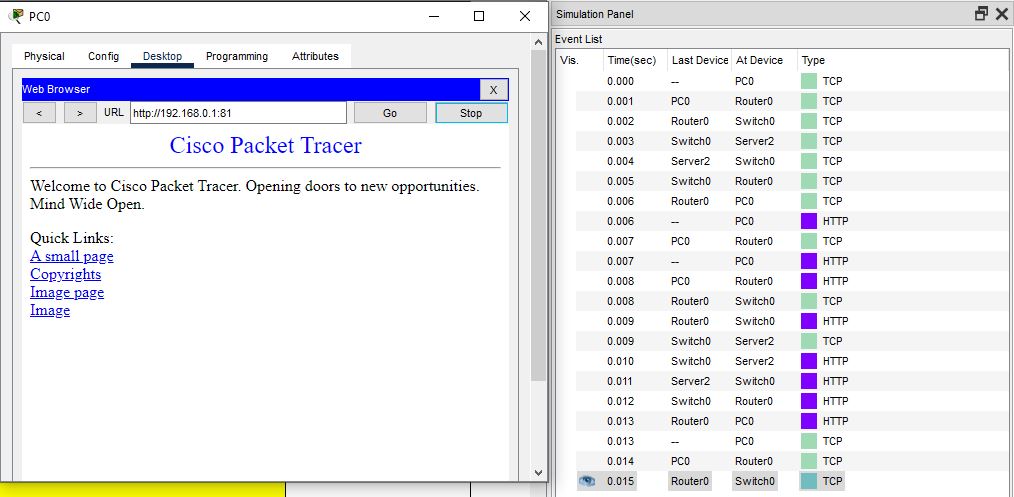Click the Stop button

[471, 113]
